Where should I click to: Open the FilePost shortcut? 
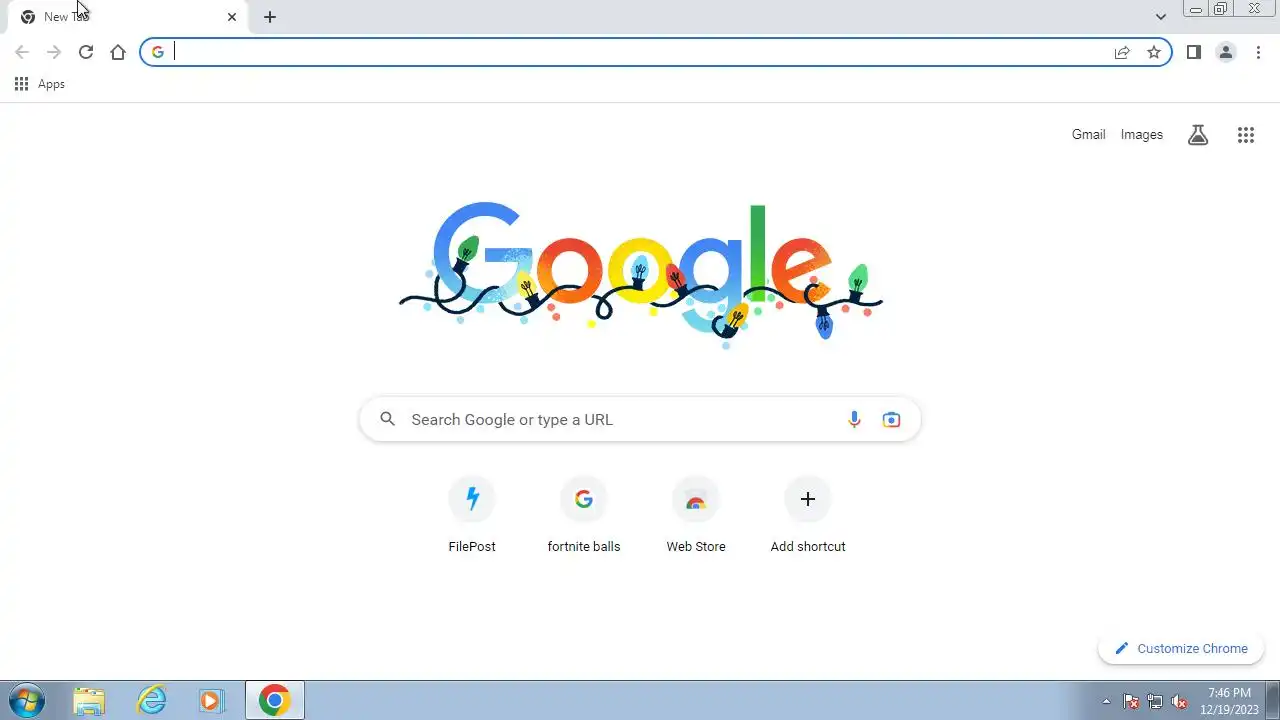pos(472,515)
